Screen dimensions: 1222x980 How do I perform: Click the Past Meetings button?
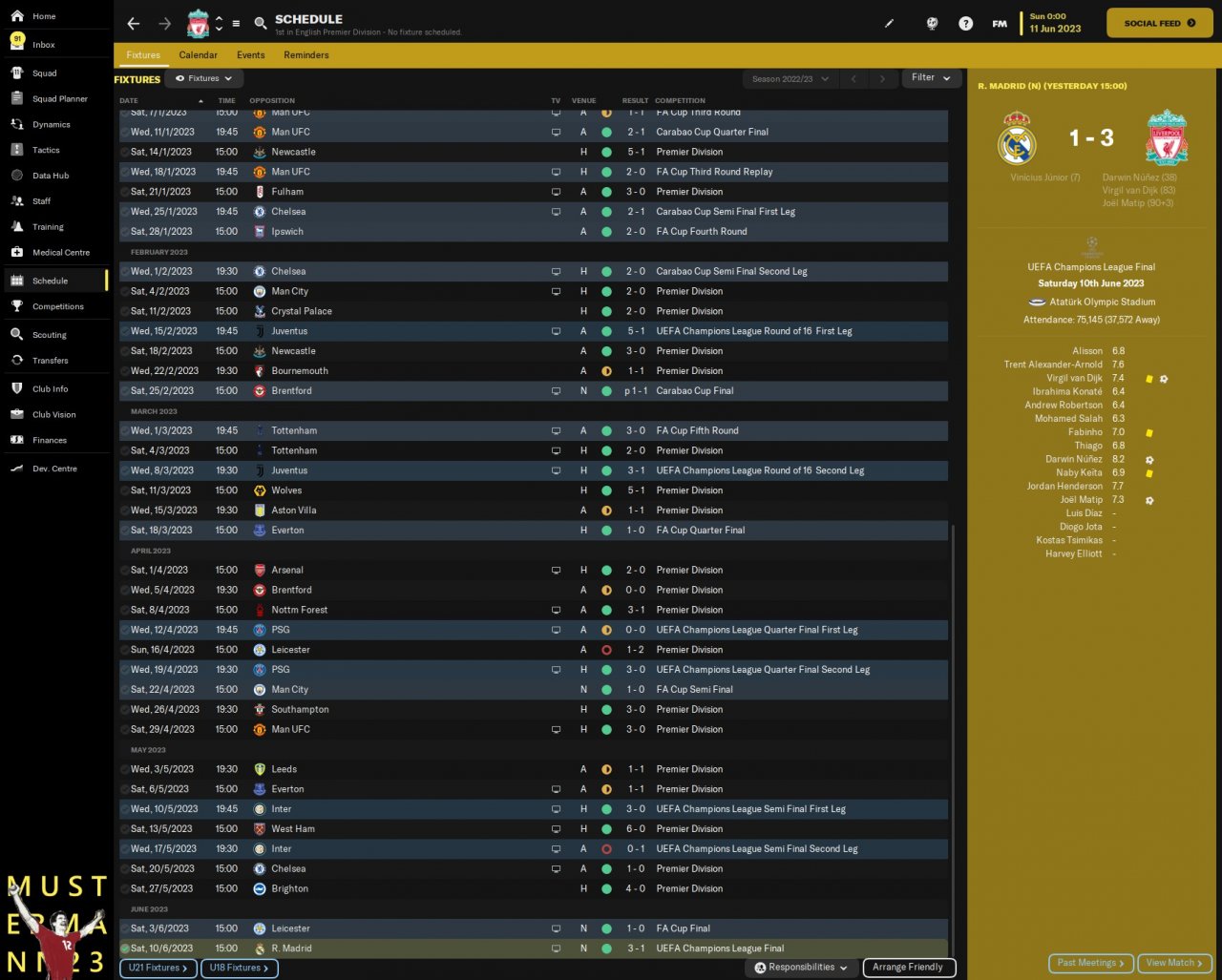[x=1091, y=963]
